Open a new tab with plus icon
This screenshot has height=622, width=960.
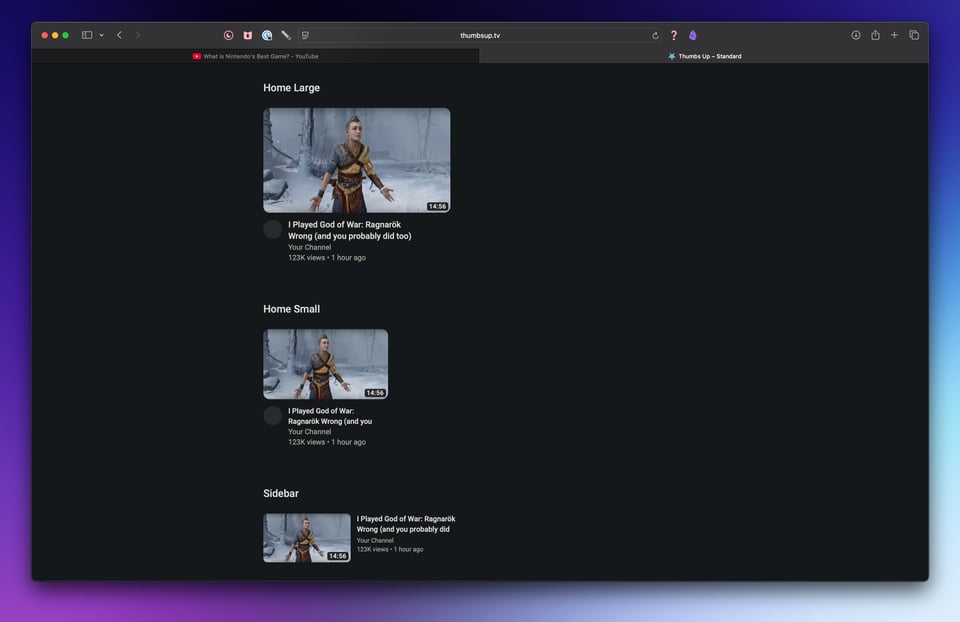pos(894,35)
